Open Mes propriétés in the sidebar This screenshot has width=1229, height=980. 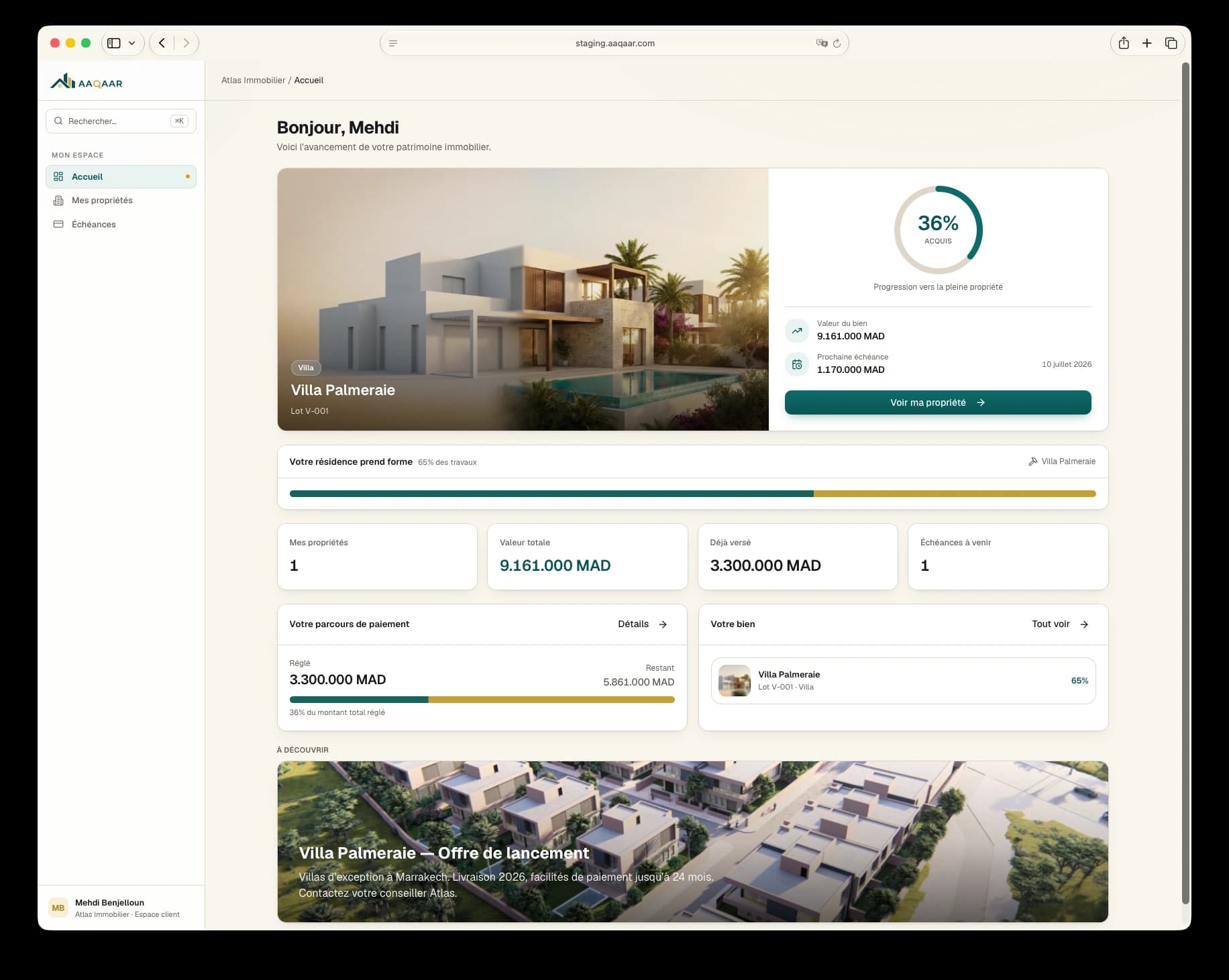pyautogui.click(x=121, y=200)
